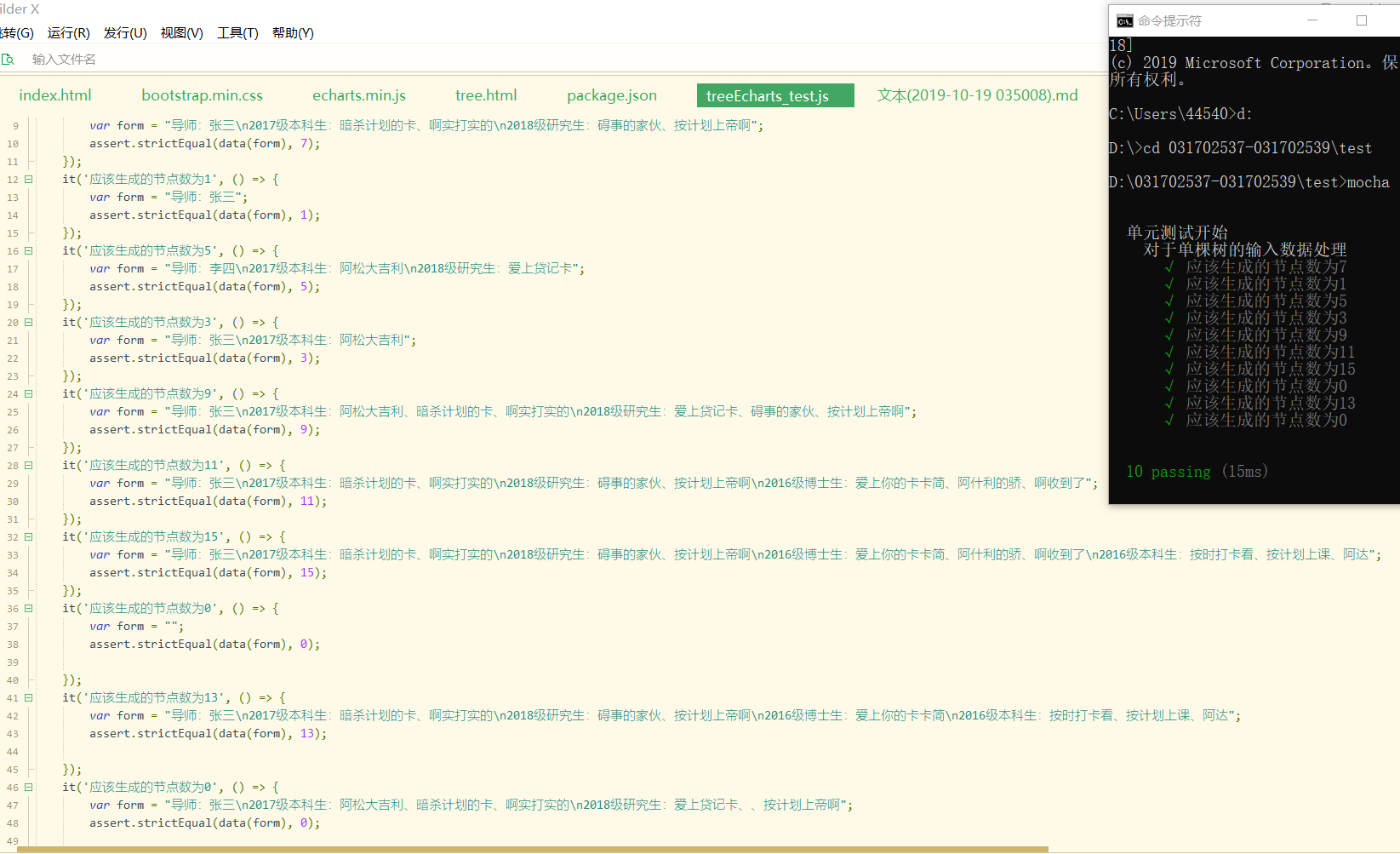Click the "单元测试开始" line in command prompt
1400x854 pixels.
coord(1177,232)
